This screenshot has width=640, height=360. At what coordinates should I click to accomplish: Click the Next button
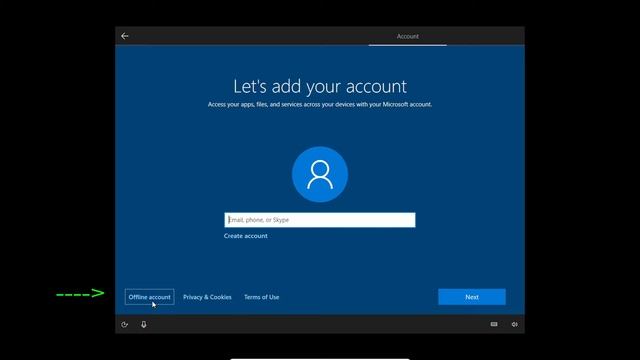(472, 297)
